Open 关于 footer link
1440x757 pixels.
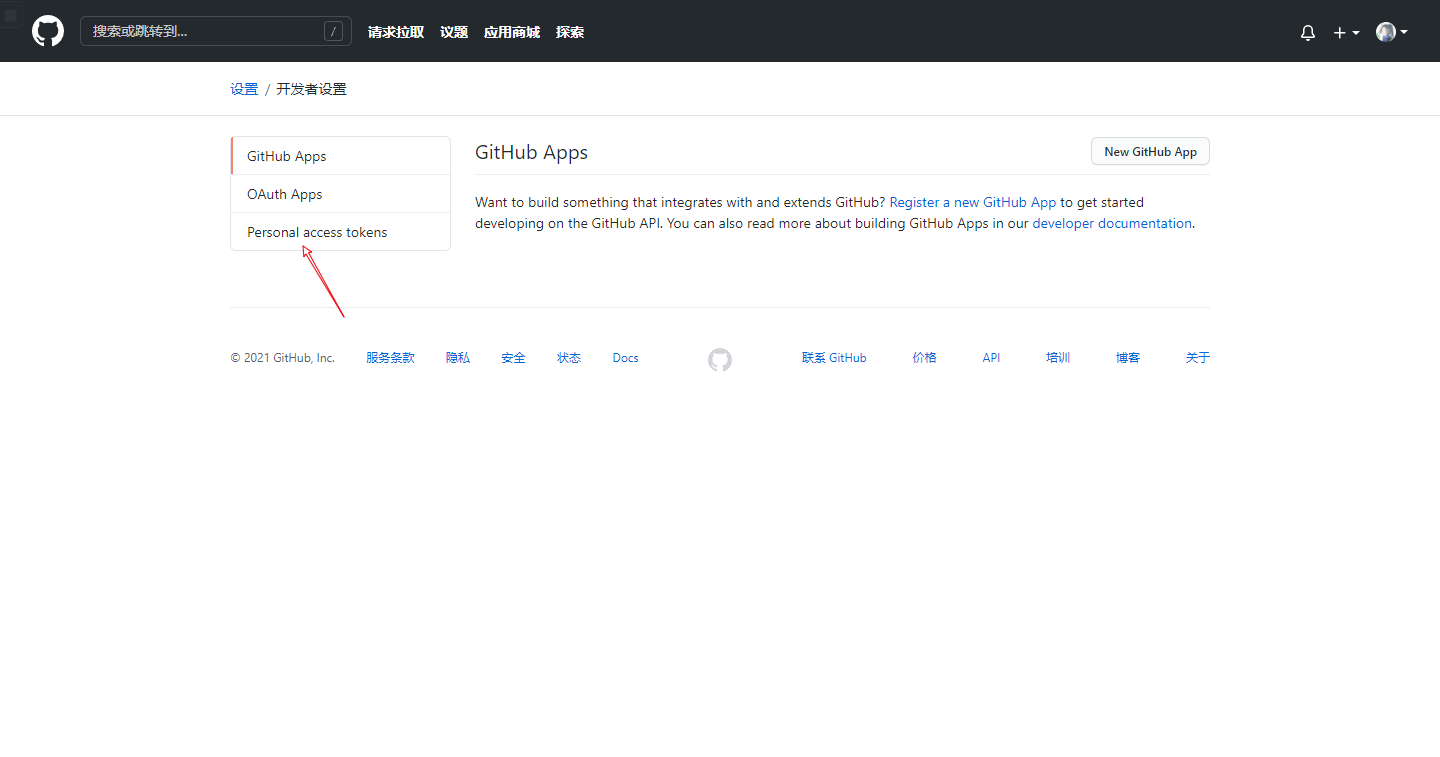1198,358
